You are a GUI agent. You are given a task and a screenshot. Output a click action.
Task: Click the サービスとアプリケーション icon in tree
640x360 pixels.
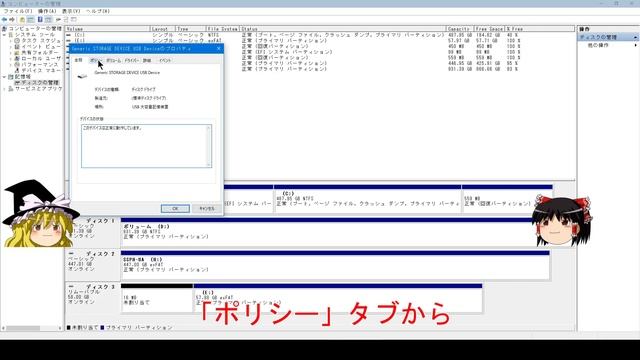[x=11, y=89]
